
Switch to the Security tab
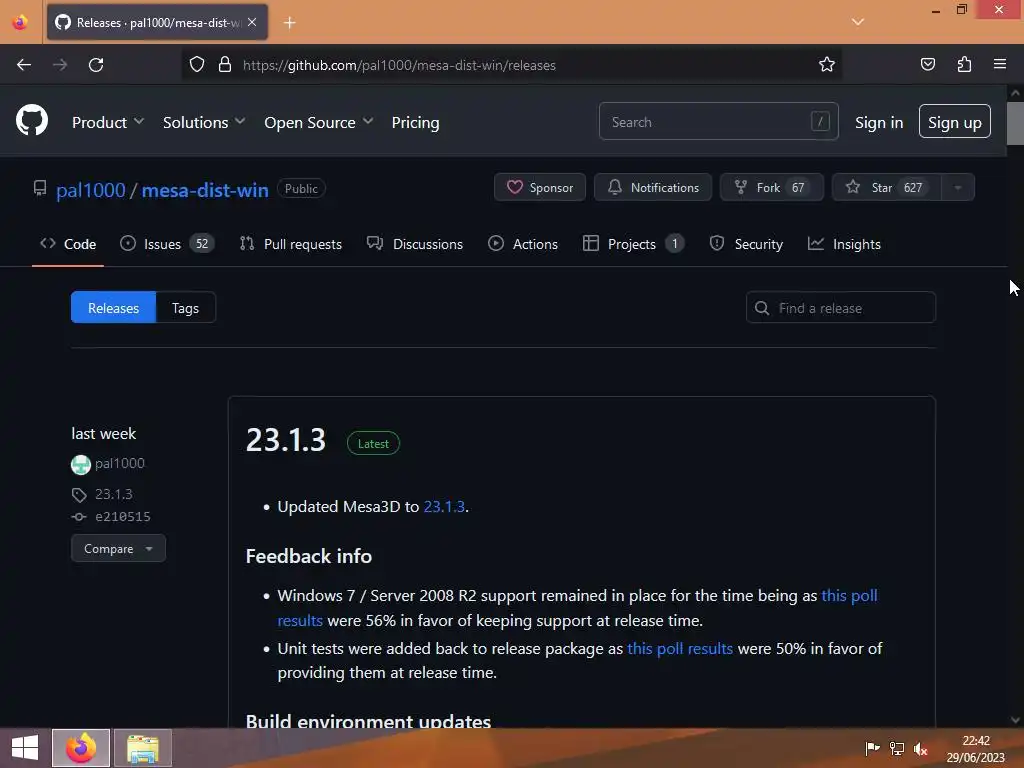[746, 244]
